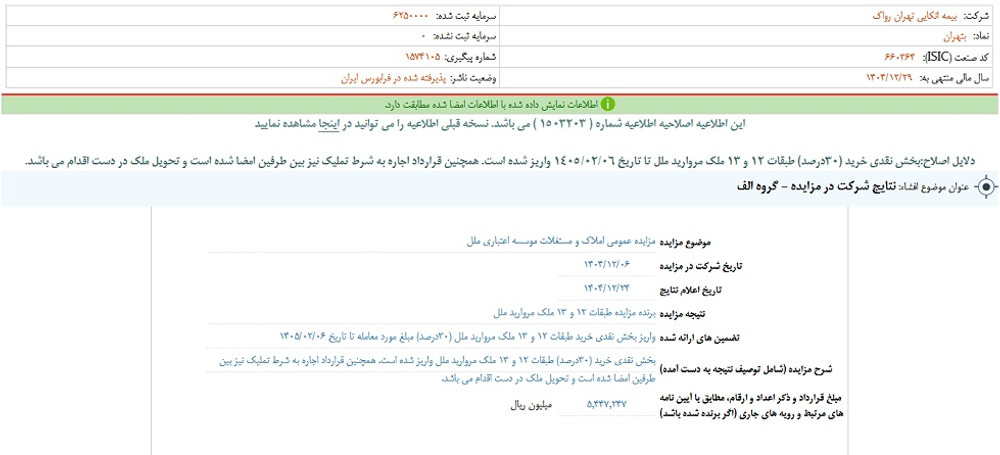Click the مبلغ قرارداد label

(x=751, y=405)
